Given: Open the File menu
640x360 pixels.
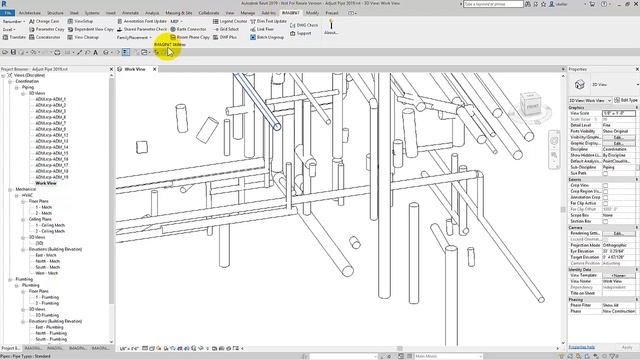Looking at the screenshot, I should tap(7, 13).
